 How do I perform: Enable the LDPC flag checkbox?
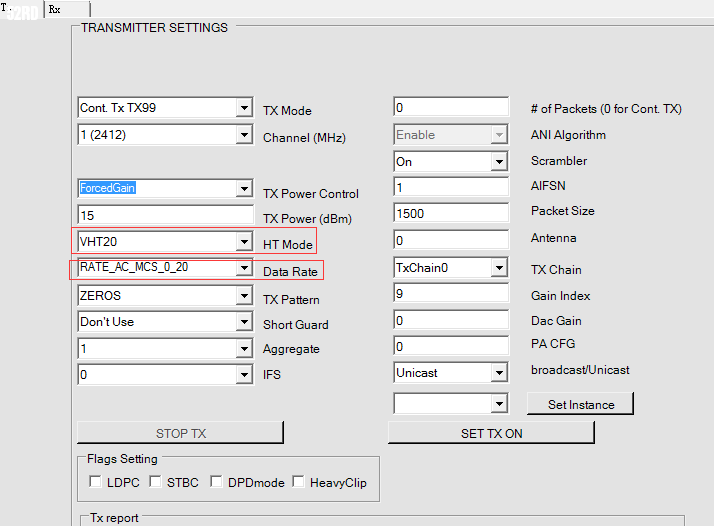96,482
